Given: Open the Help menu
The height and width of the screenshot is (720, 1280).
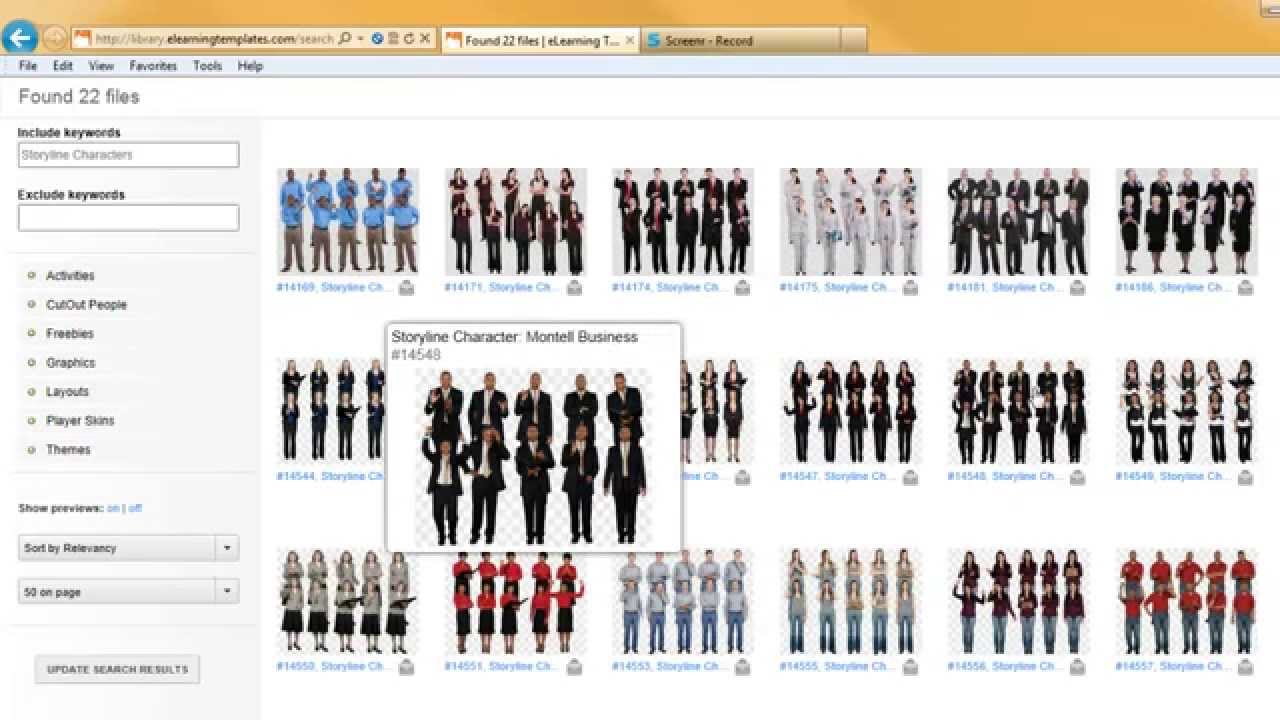Looking at the screenshot, I should coord(250,66).
